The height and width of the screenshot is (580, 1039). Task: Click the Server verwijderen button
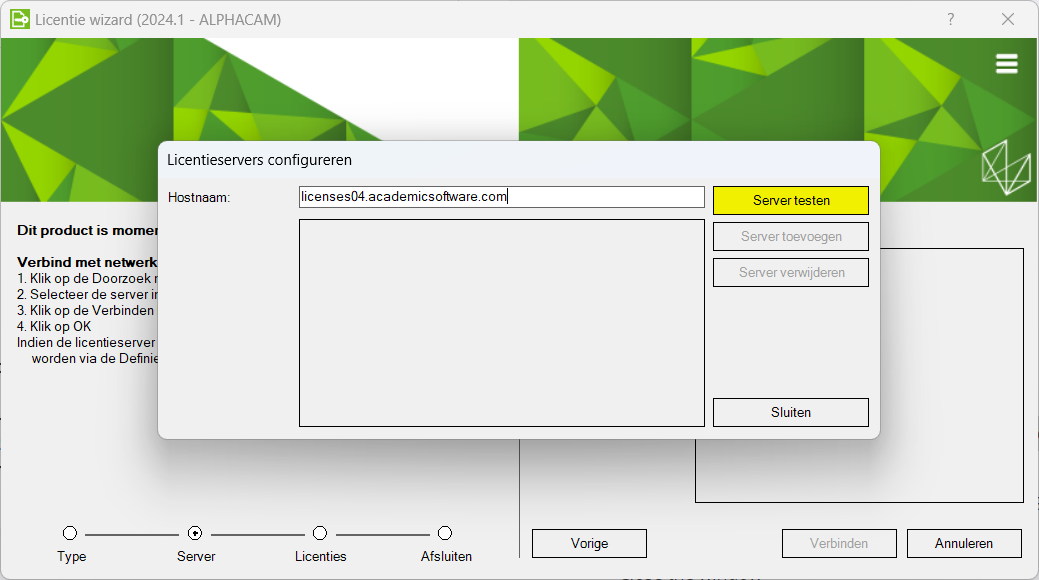[790, 272]
